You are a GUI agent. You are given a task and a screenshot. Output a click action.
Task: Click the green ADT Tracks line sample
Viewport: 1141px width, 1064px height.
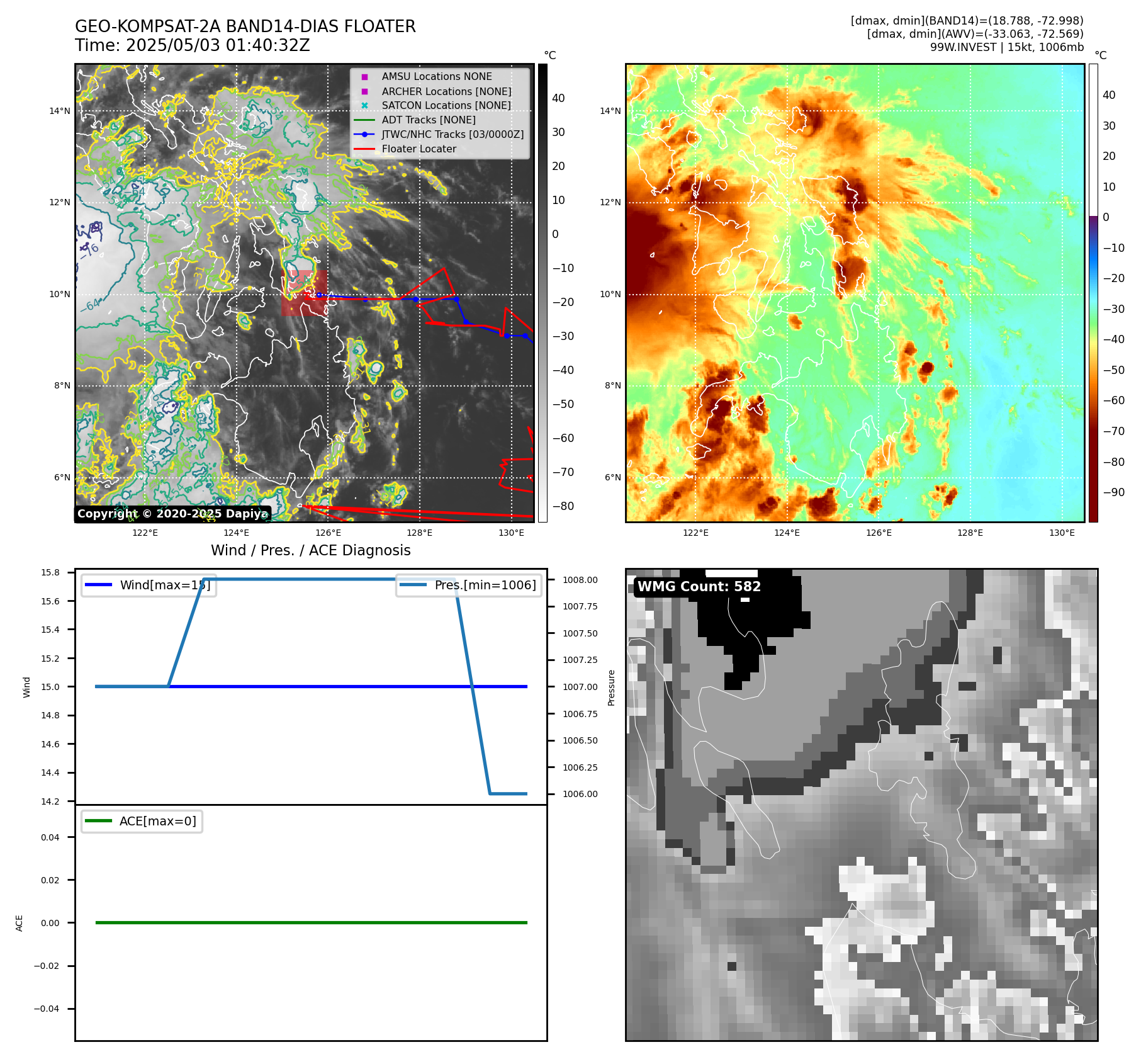[x=364, y=120]
